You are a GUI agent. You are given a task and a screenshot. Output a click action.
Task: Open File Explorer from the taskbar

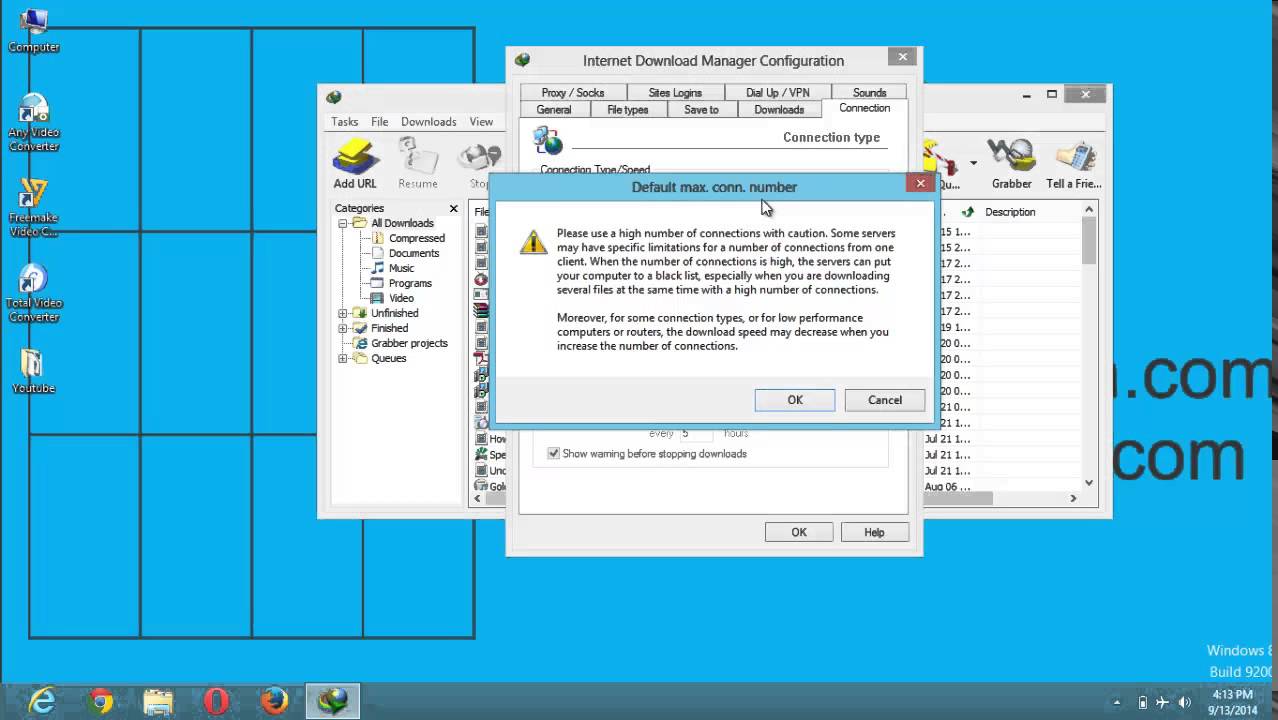pos(158,700)
